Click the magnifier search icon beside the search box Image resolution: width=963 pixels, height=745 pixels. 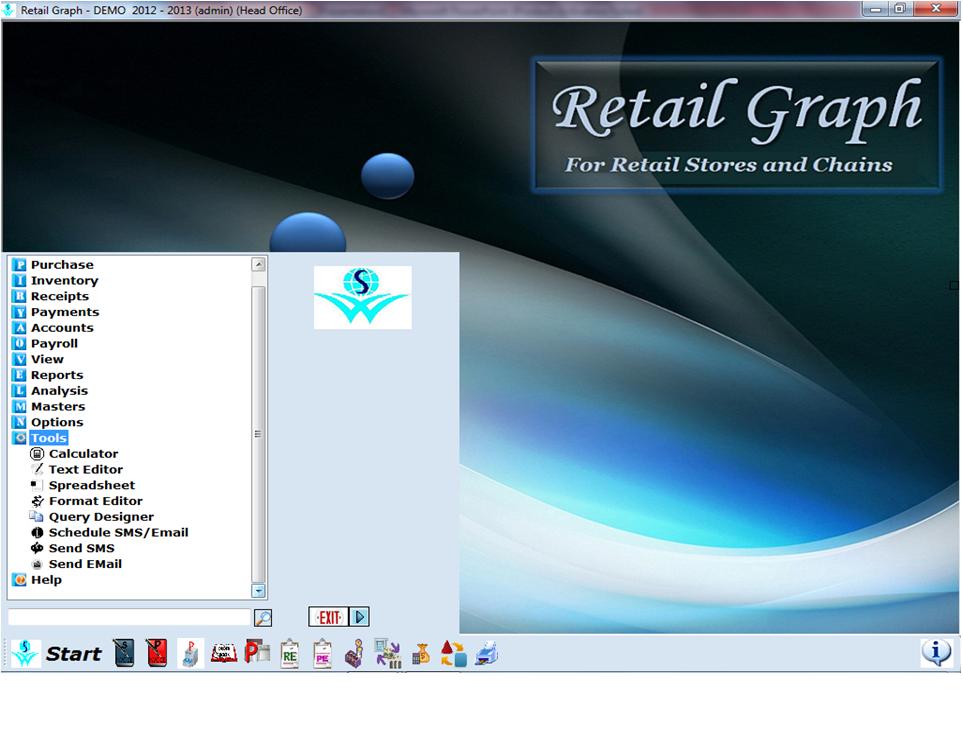(263, 618)
